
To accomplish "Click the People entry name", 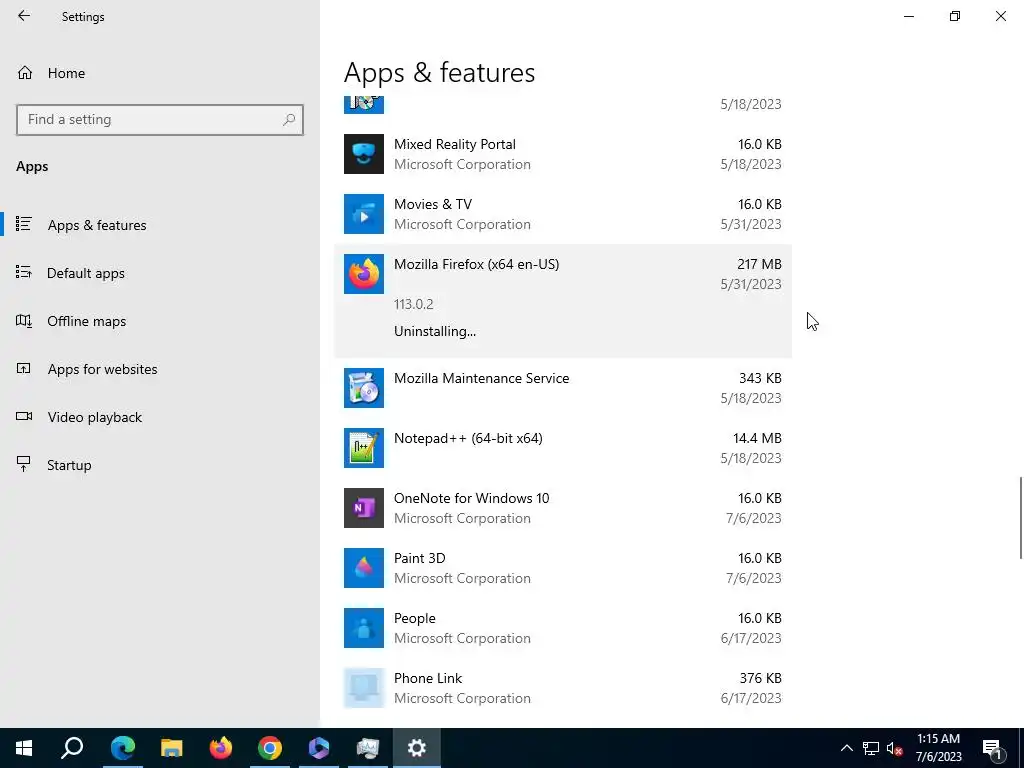I will coord(415,618).
